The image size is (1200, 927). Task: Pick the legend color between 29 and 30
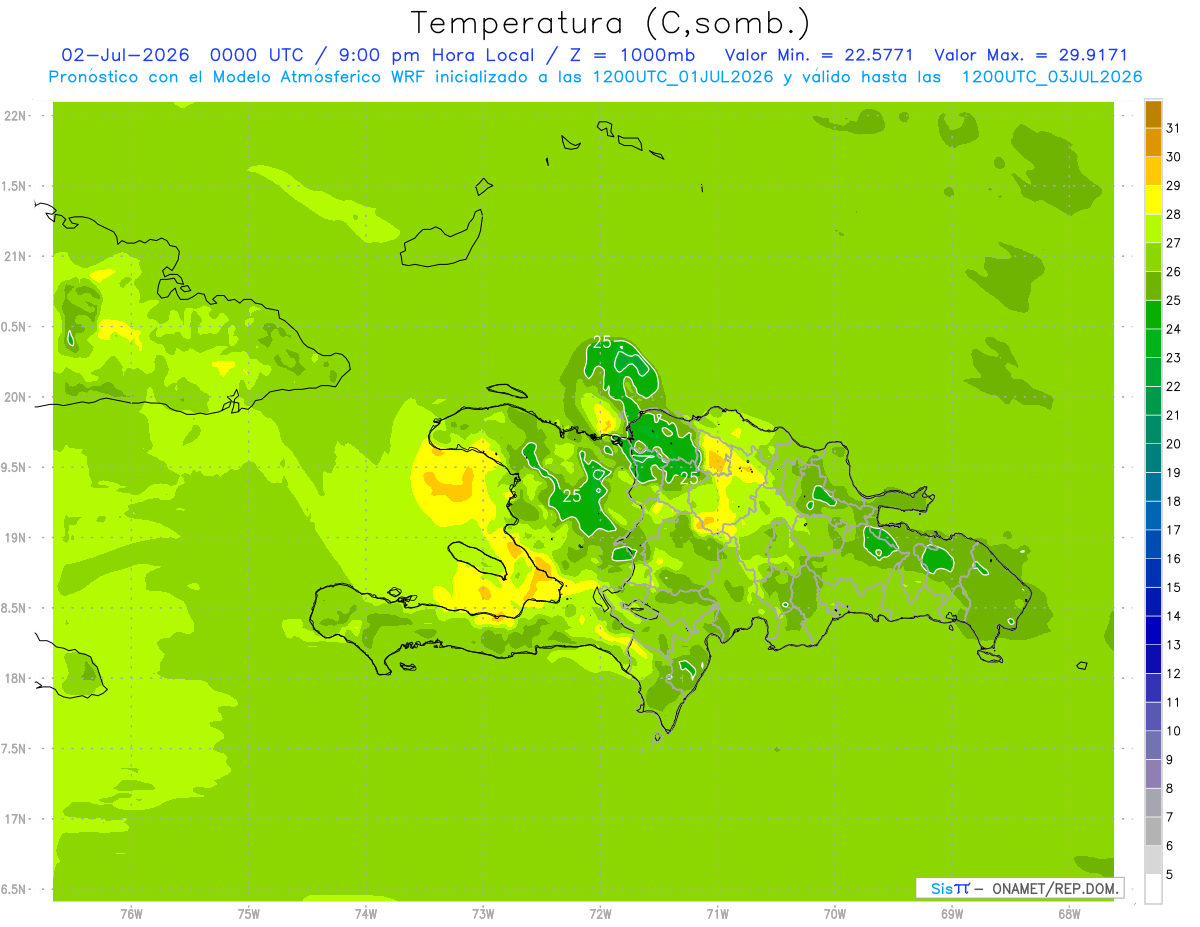coord(1153,171)
